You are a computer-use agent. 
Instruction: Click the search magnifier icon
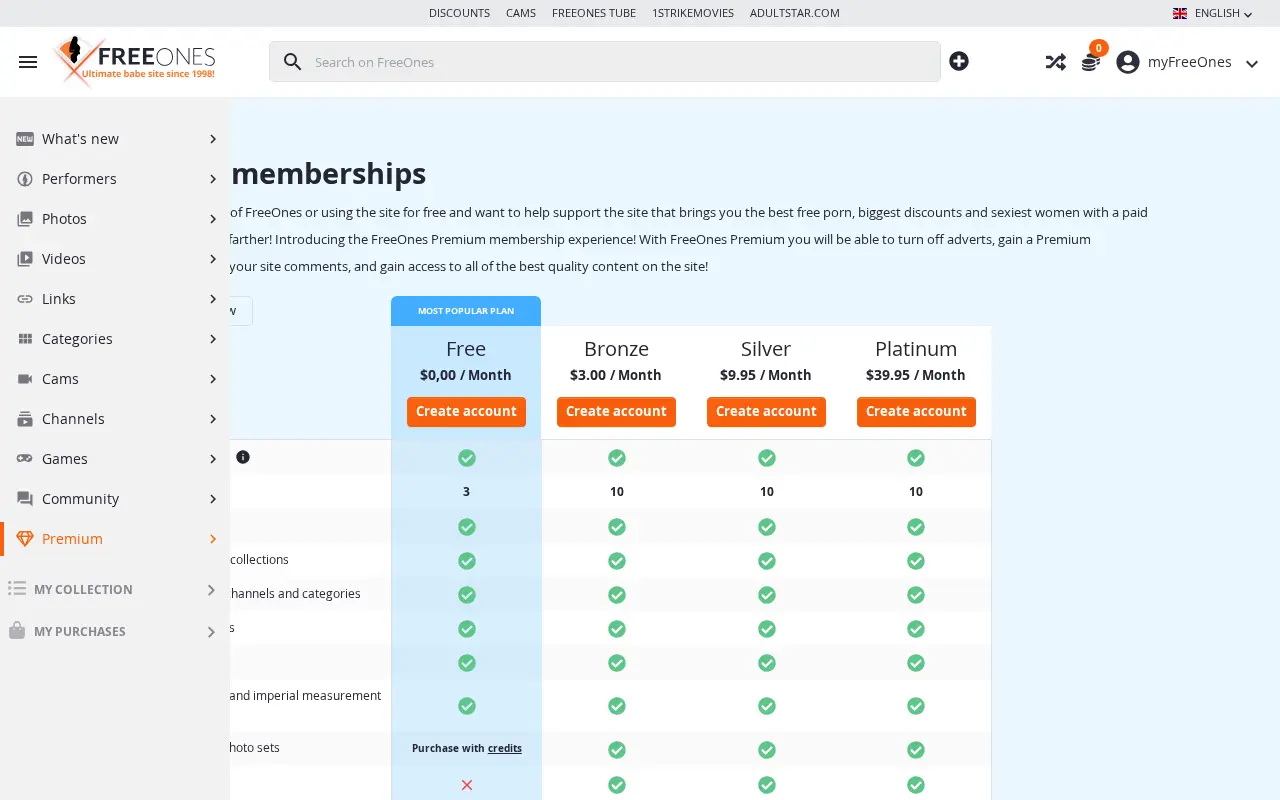292,62
